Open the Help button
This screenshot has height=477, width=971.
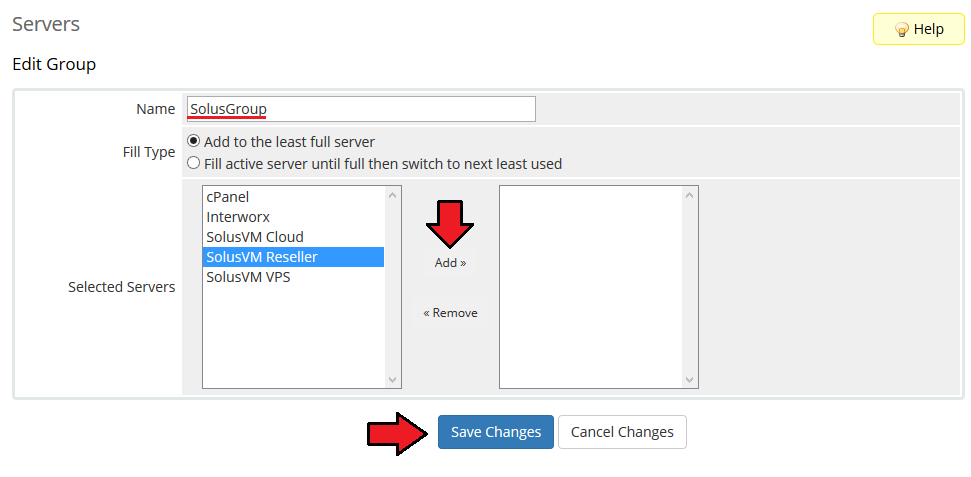click(918, 29)
